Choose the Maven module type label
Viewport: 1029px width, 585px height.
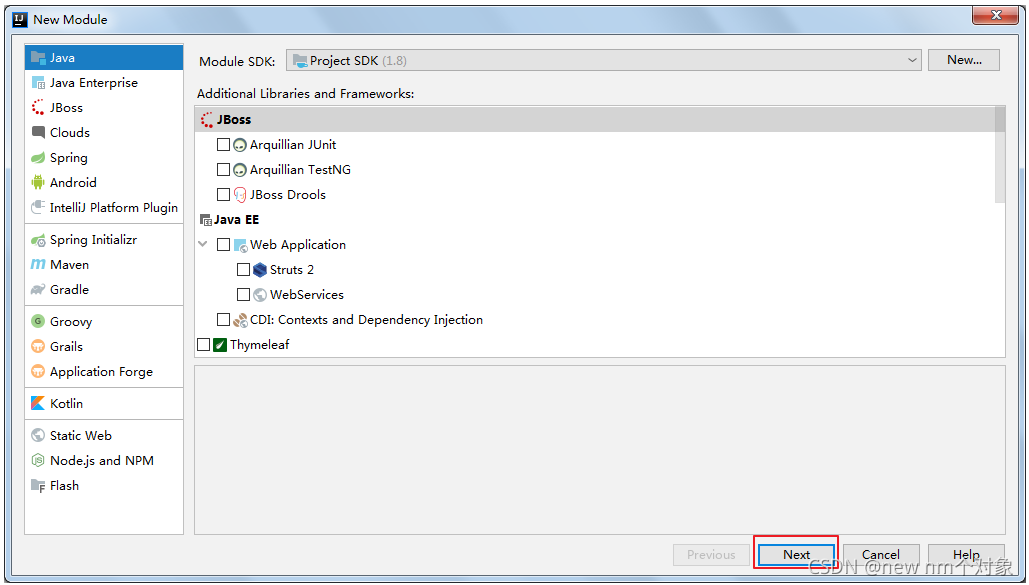click(69, 265)
